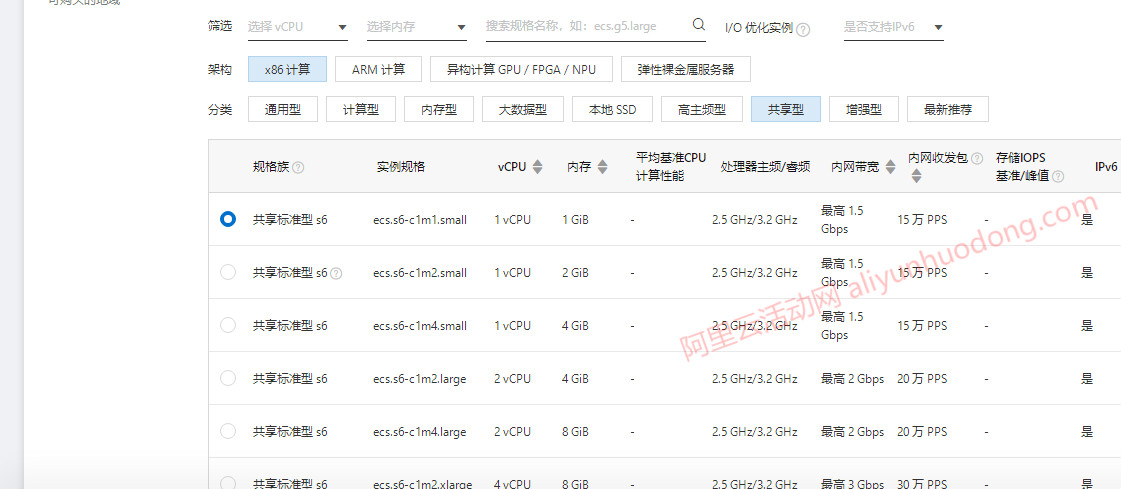Choose ARM 计算 architecture
The width and height of the screenshot is (1121, 489).
[x=378, y=69]
